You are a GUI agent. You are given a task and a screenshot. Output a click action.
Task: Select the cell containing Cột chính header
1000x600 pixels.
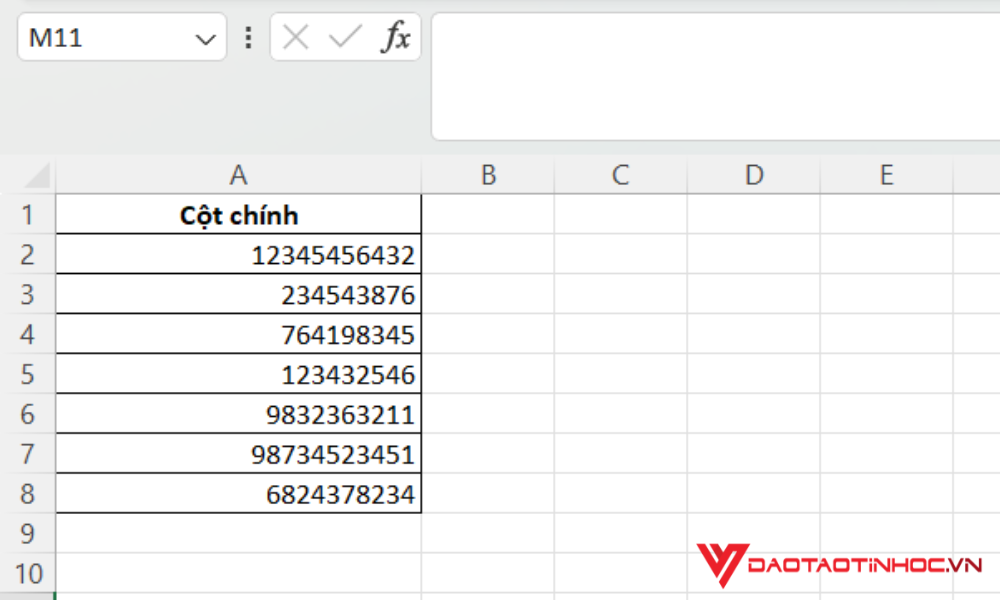pos(238,213)
